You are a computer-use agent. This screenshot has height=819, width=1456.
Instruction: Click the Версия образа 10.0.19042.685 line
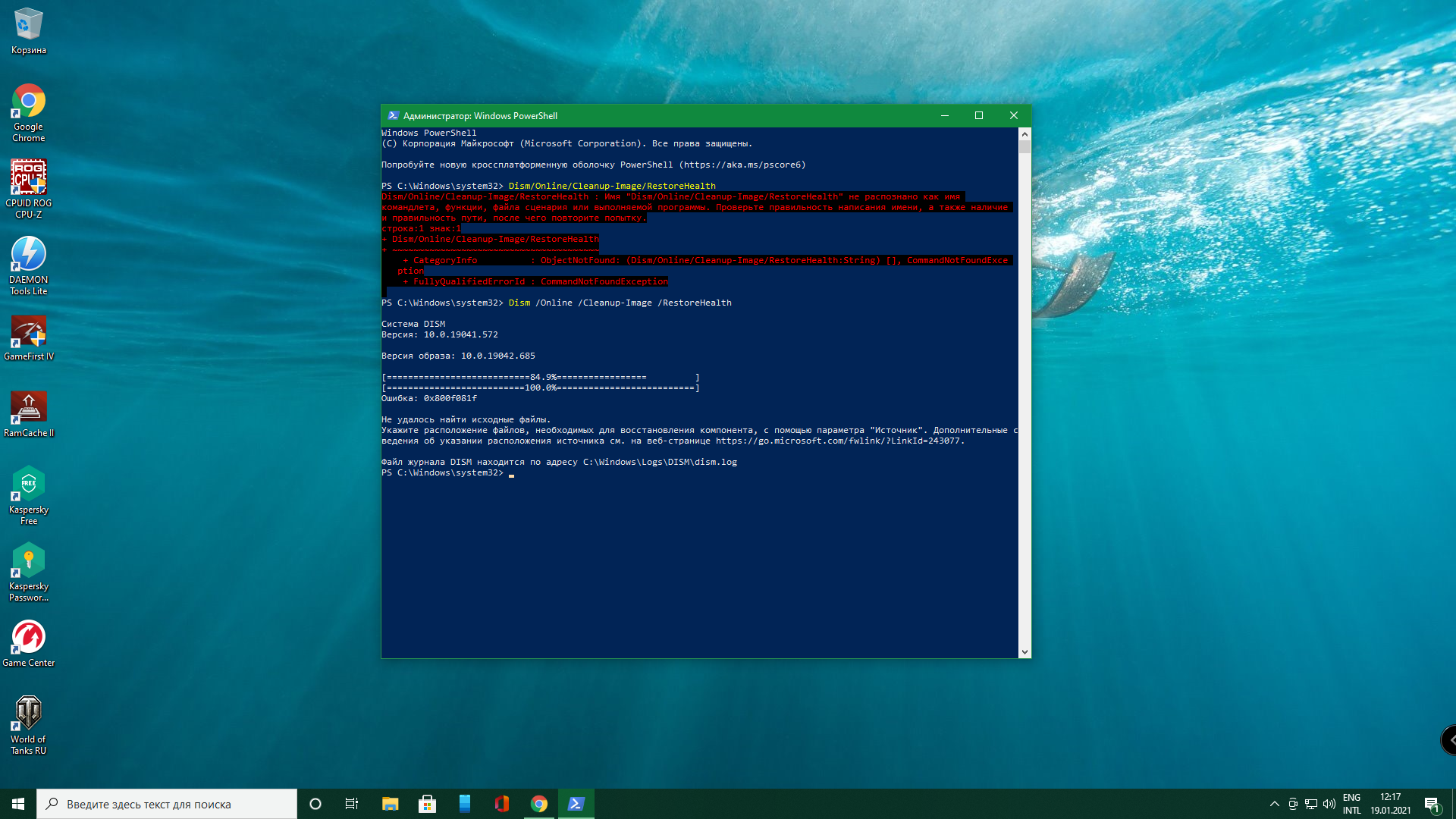click(x=458, y=356)
